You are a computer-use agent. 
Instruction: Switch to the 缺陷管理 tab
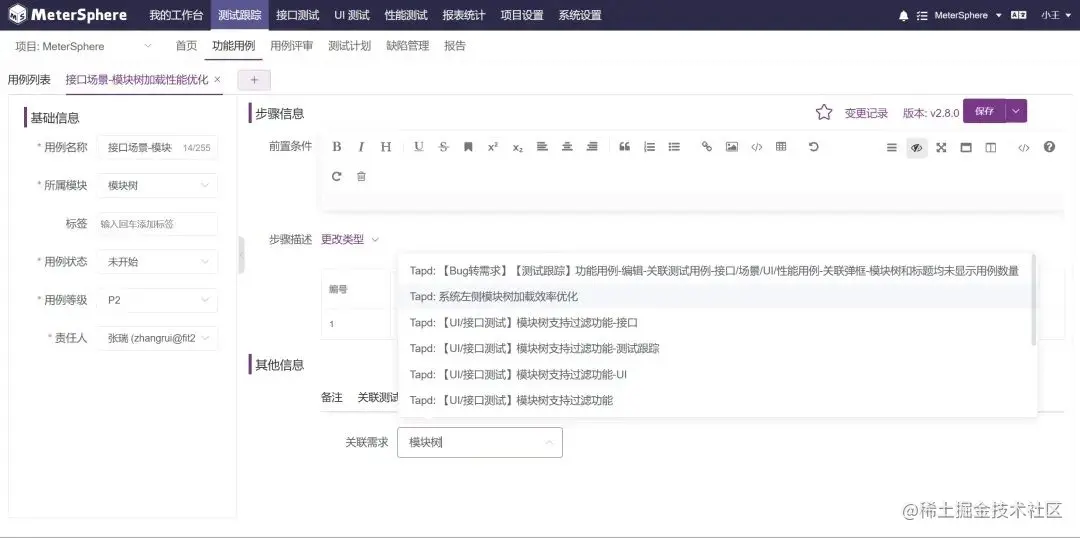coord(408,46)
